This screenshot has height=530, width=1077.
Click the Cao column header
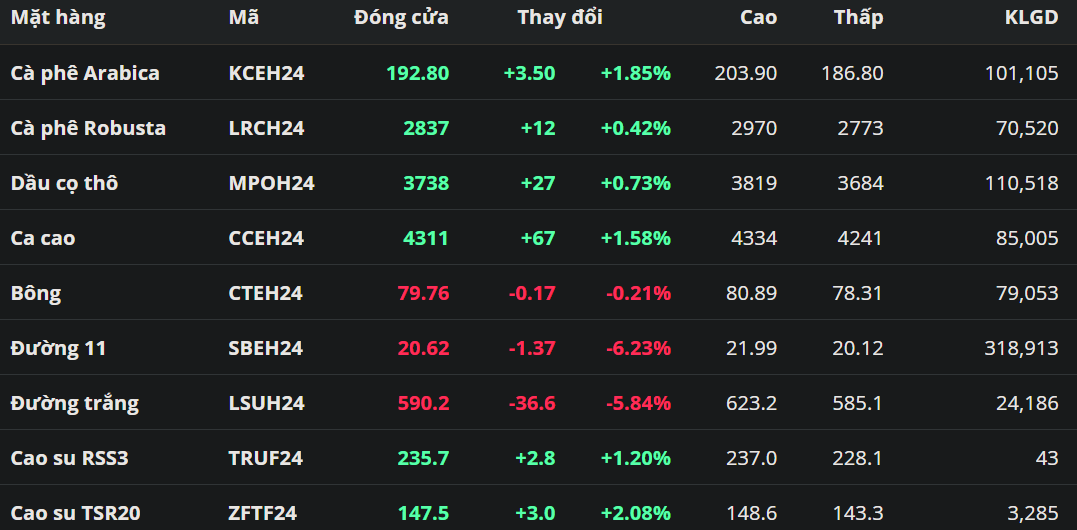pos(758,17)
